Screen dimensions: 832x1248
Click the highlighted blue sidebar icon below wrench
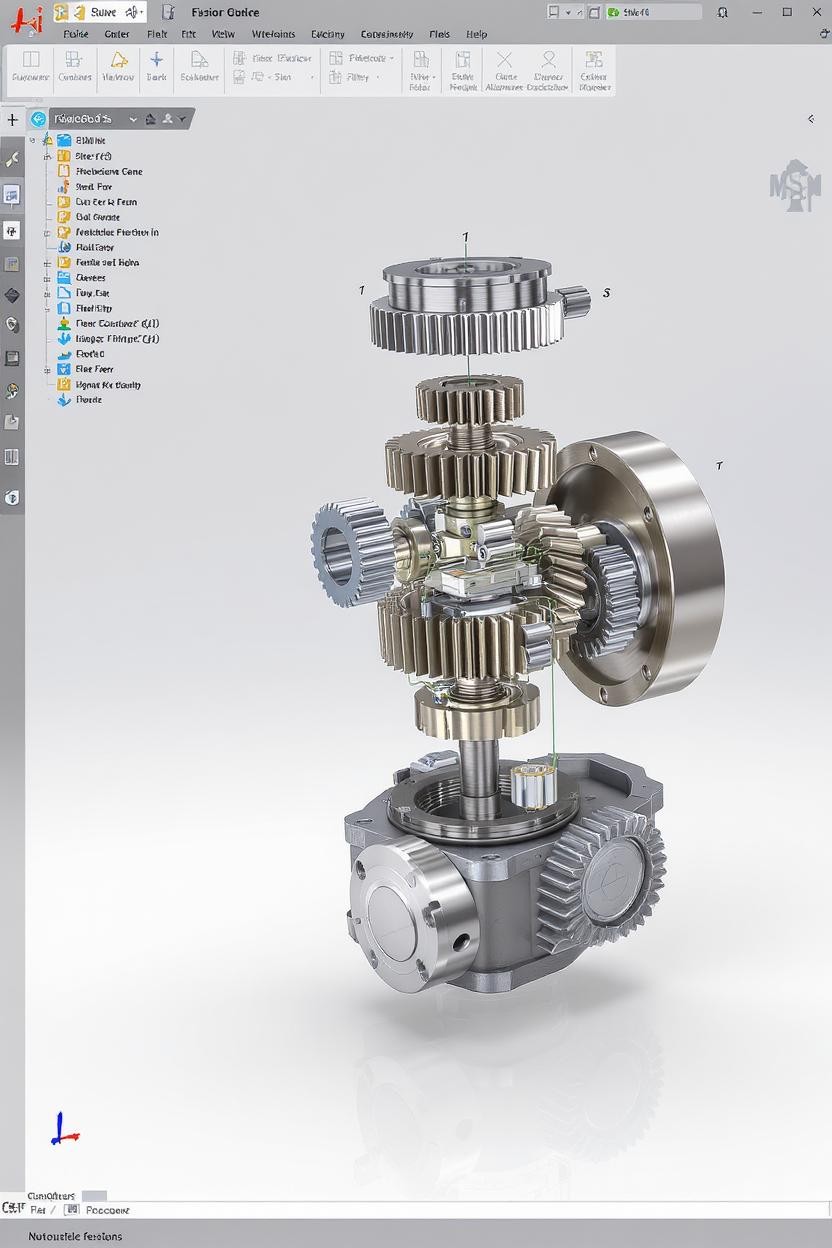pos(12,195)
